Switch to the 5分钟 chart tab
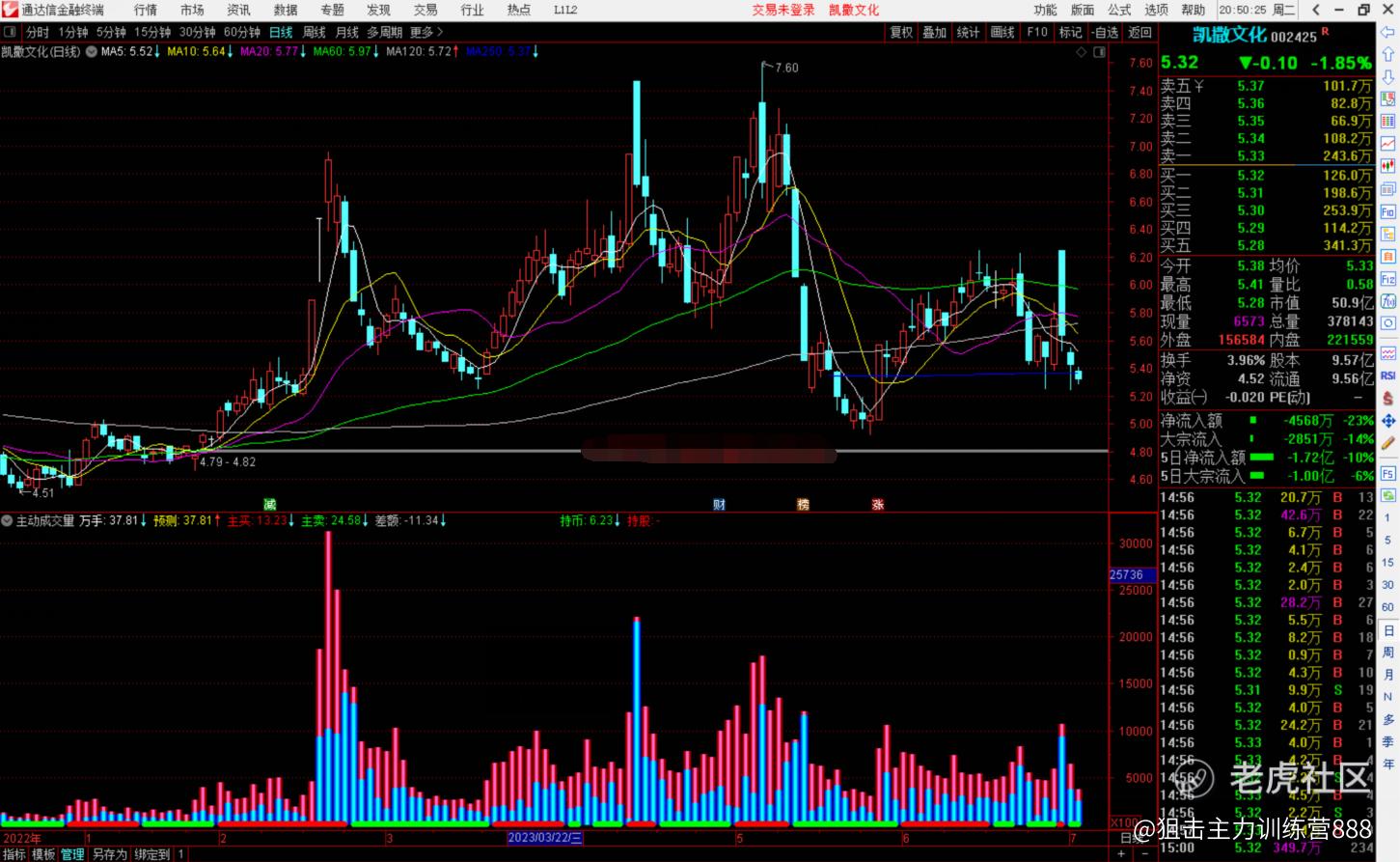Viewport: 1400px width, 862px height. tap(111, 32)
